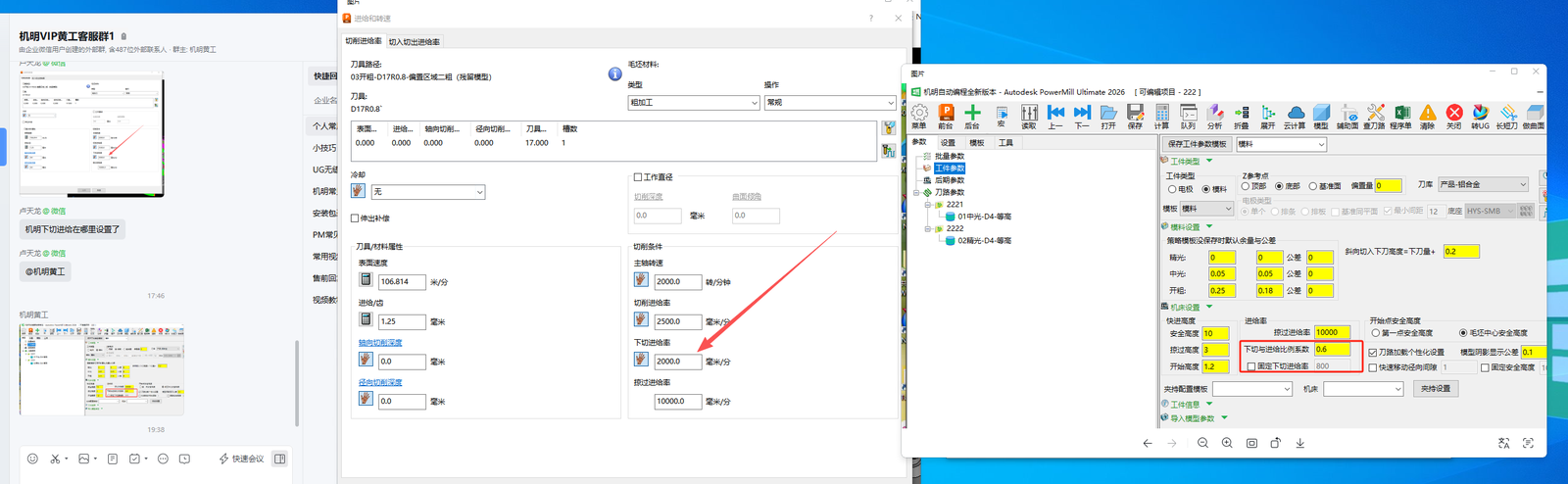Image resolution: width=1568 pixels, height=484 pixels.
Task: Click the 轴向切削深度 link
Action: 380,343
